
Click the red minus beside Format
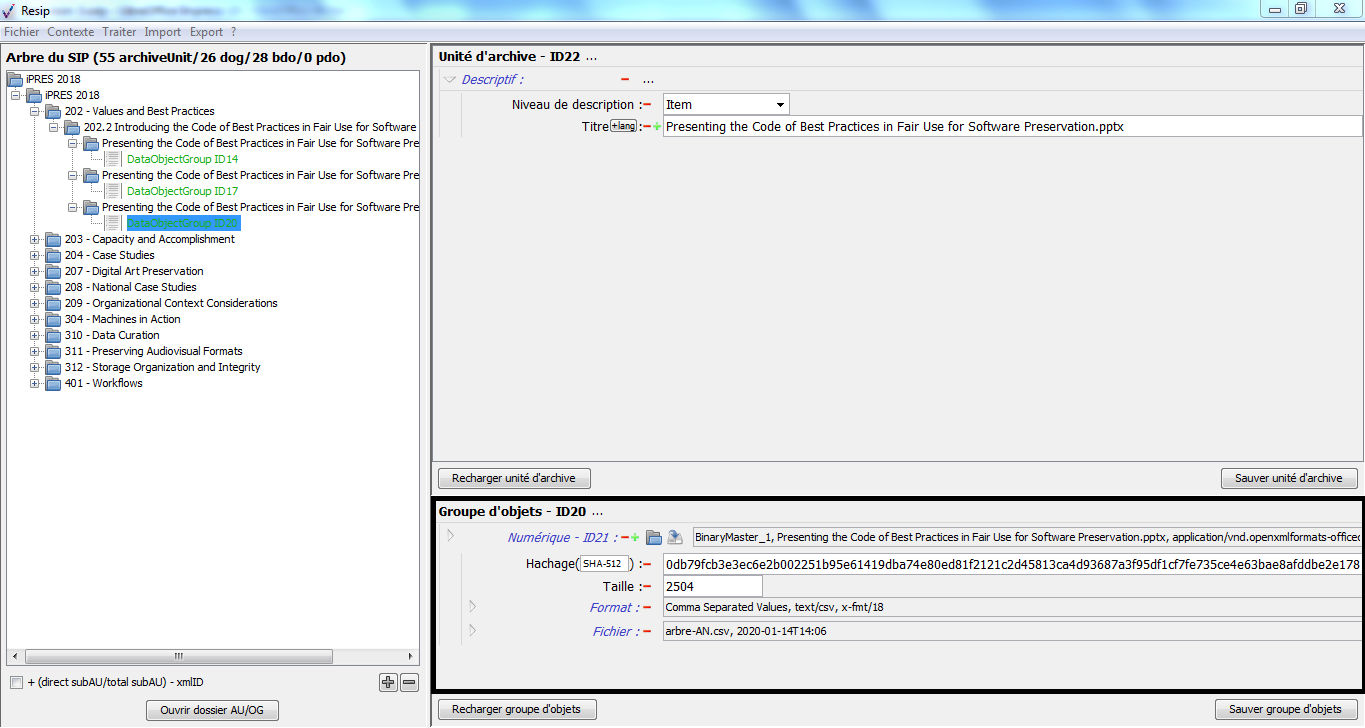click(x=646, y=607)
